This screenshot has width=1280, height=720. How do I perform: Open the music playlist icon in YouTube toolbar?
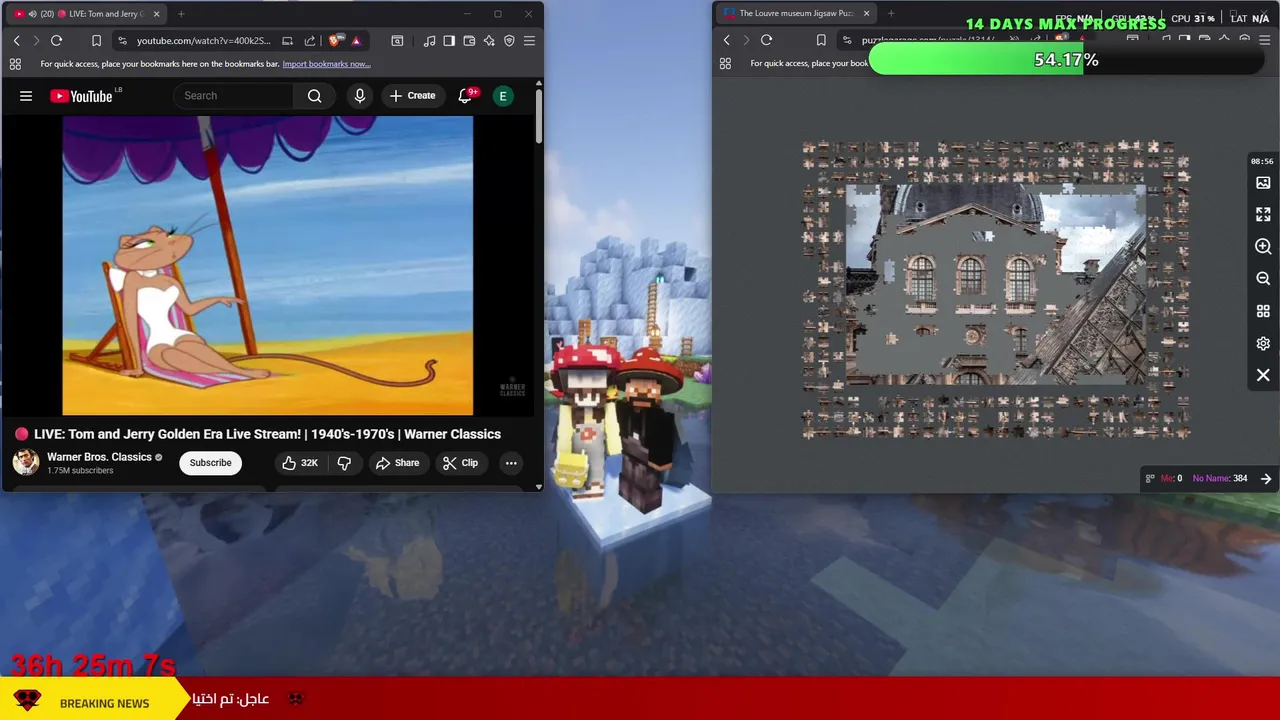point(429,40)
